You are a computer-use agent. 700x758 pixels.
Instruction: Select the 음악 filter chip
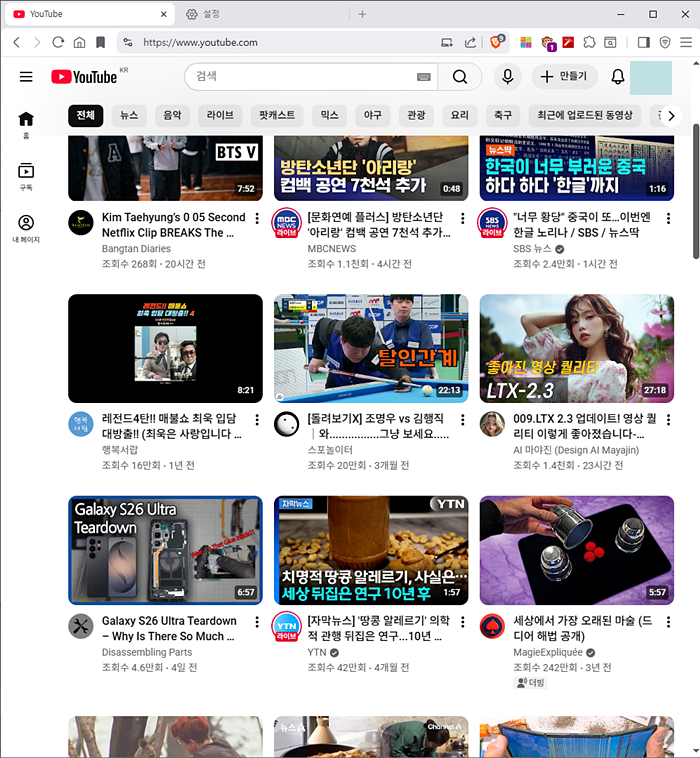(x=172, y=116)
